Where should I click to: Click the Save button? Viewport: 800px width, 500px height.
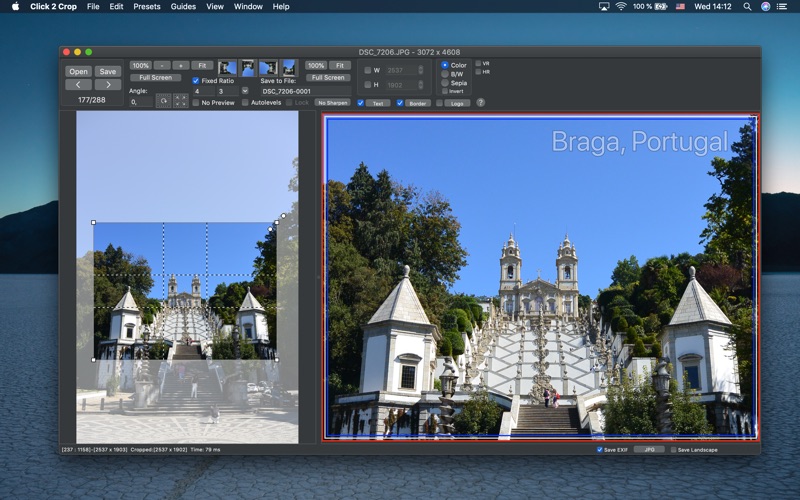point(108,71)
